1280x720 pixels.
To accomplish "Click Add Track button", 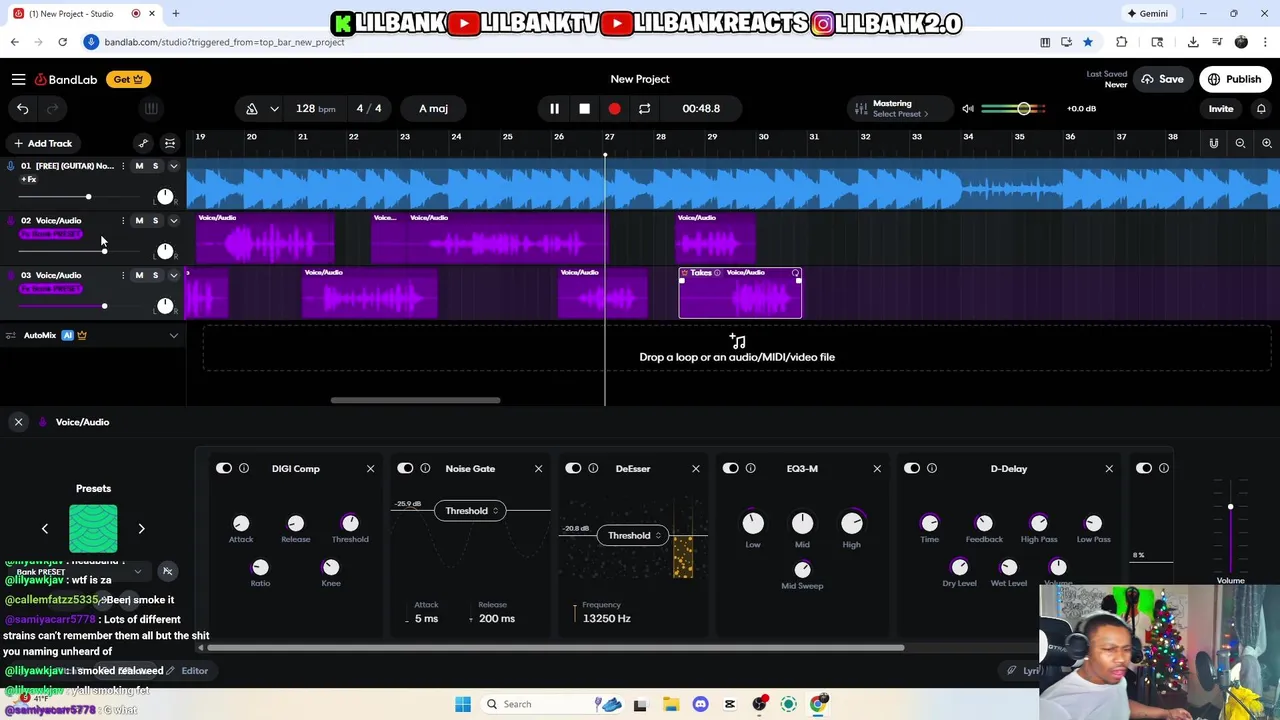I will (42, 143).
